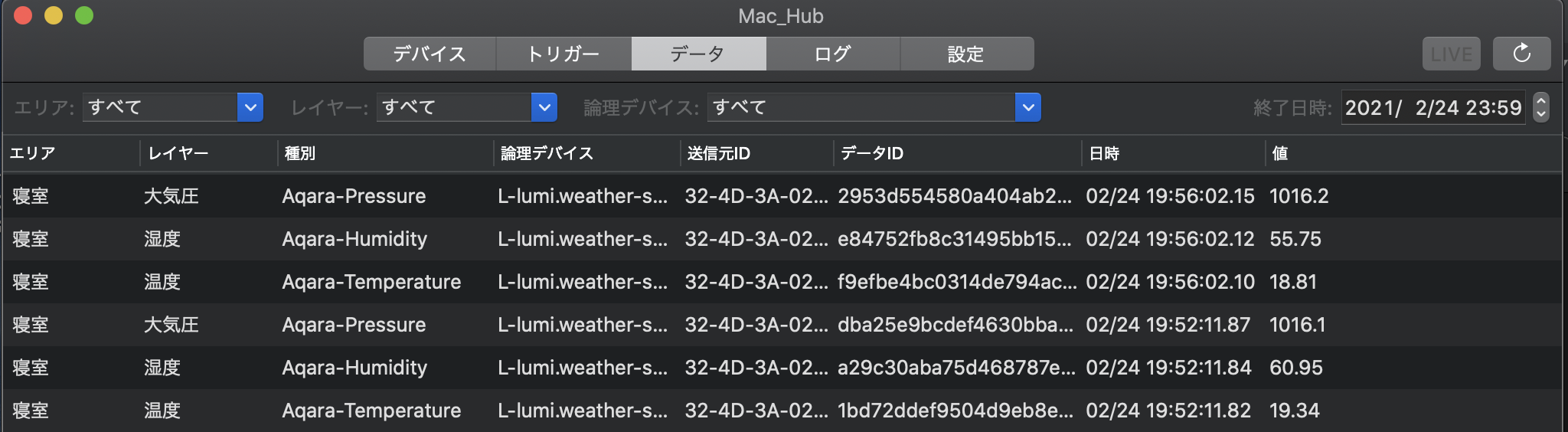The height and width of the screenshot is (432, 1568).
Task: Select the データ tab
Action: (698, 54)
